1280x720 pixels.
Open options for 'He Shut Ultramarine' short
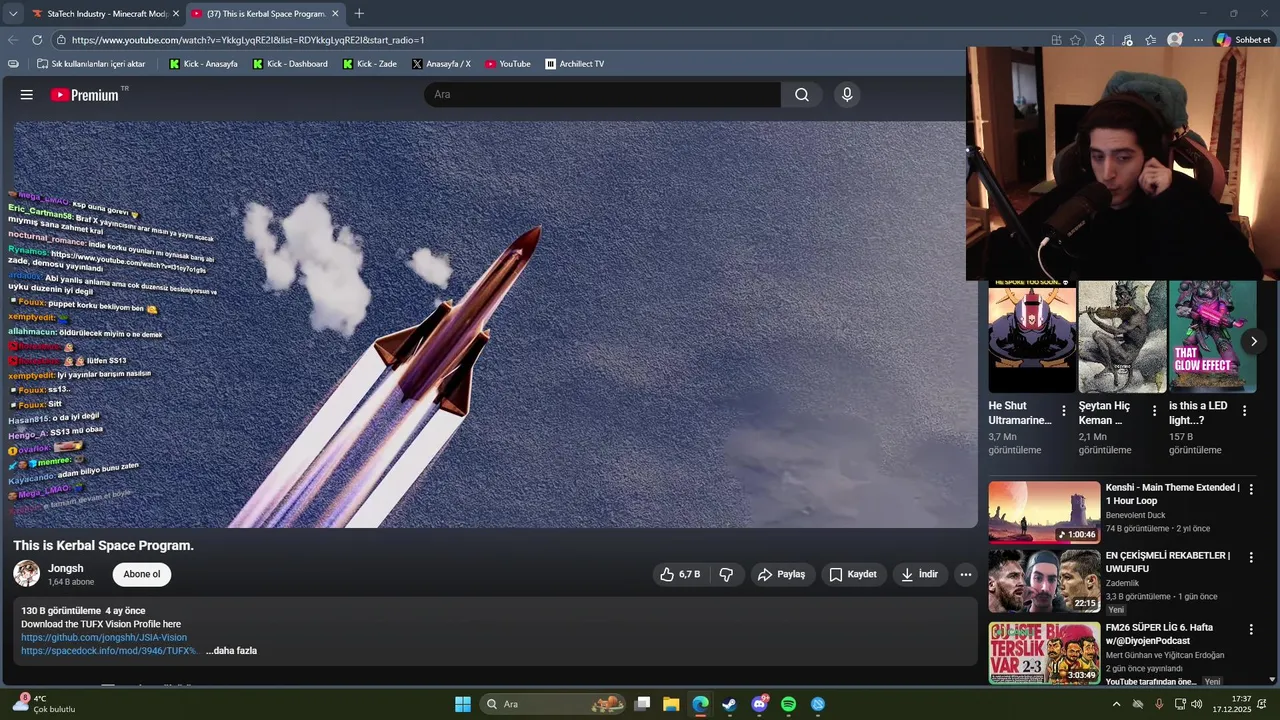pos(1064,411)
